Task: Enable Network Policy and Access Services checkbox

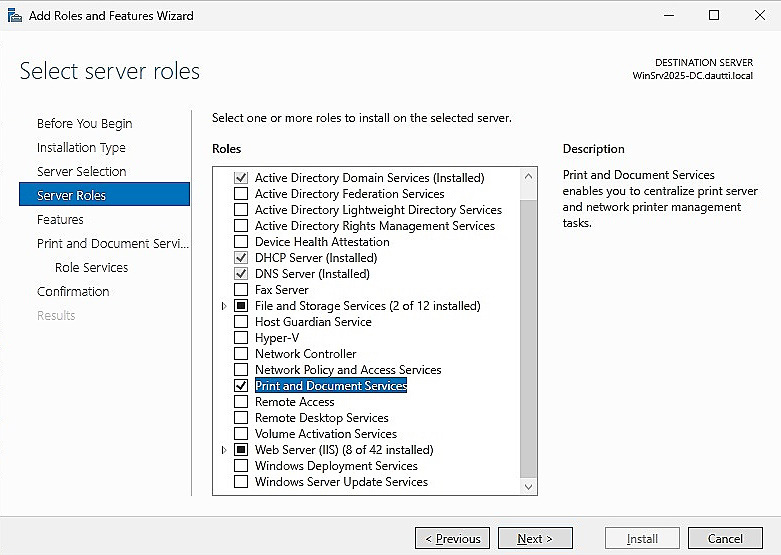Action: [241, 370]
